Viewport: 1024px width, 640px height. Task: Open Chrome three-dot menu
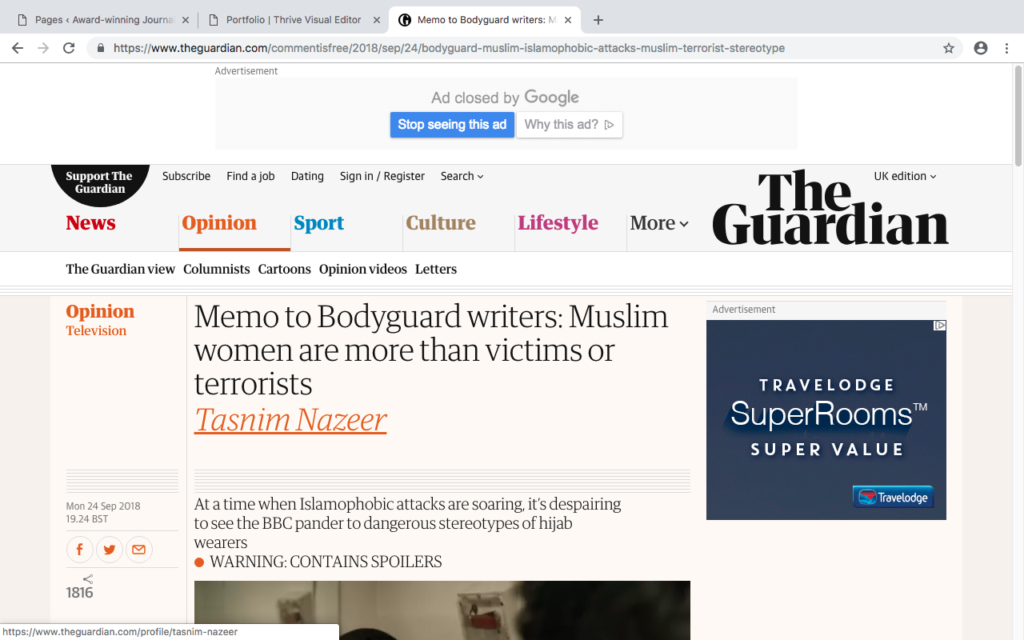click(x=1006, y=48)
